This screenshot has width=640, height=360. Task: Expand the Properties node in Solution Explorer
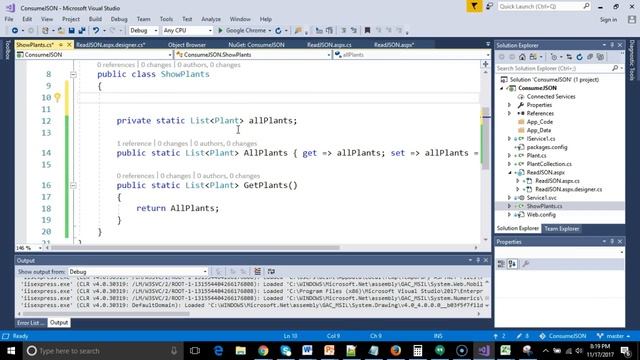509,105
